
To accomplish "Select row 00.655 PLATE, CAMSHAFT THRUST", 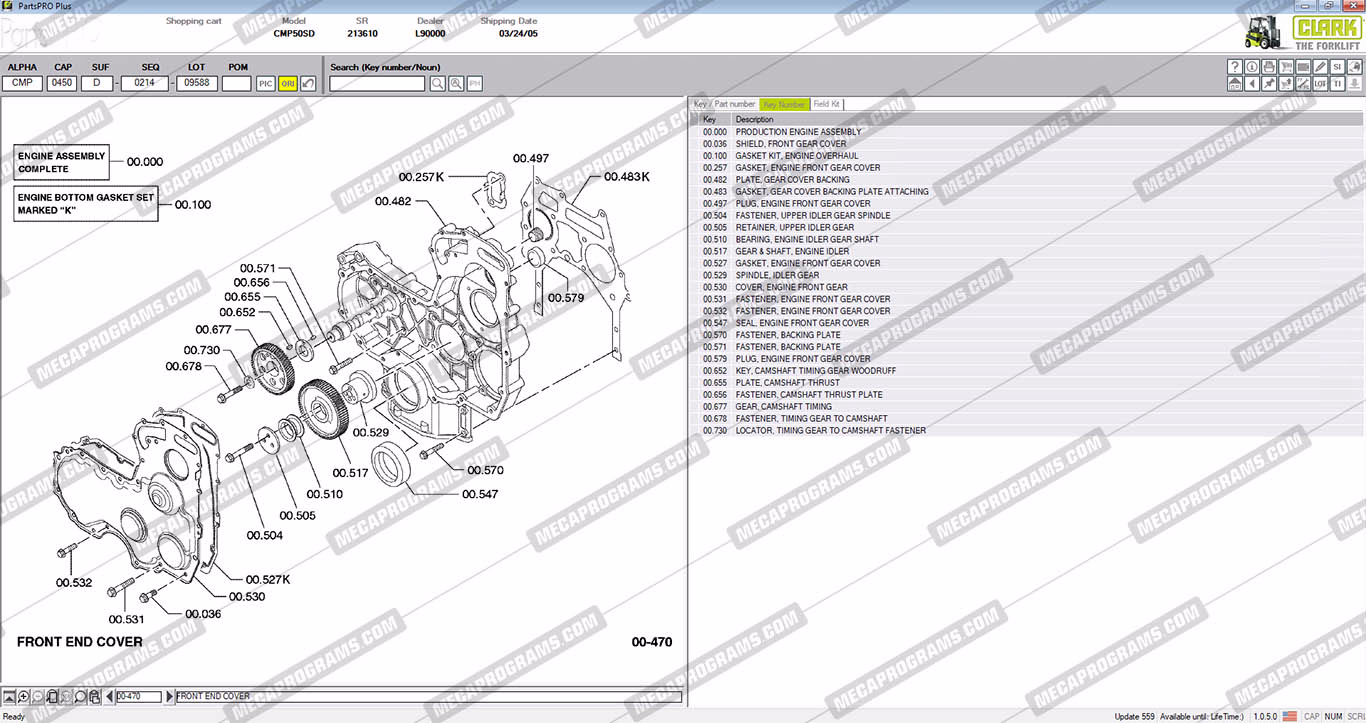I will pos(1028,382).
